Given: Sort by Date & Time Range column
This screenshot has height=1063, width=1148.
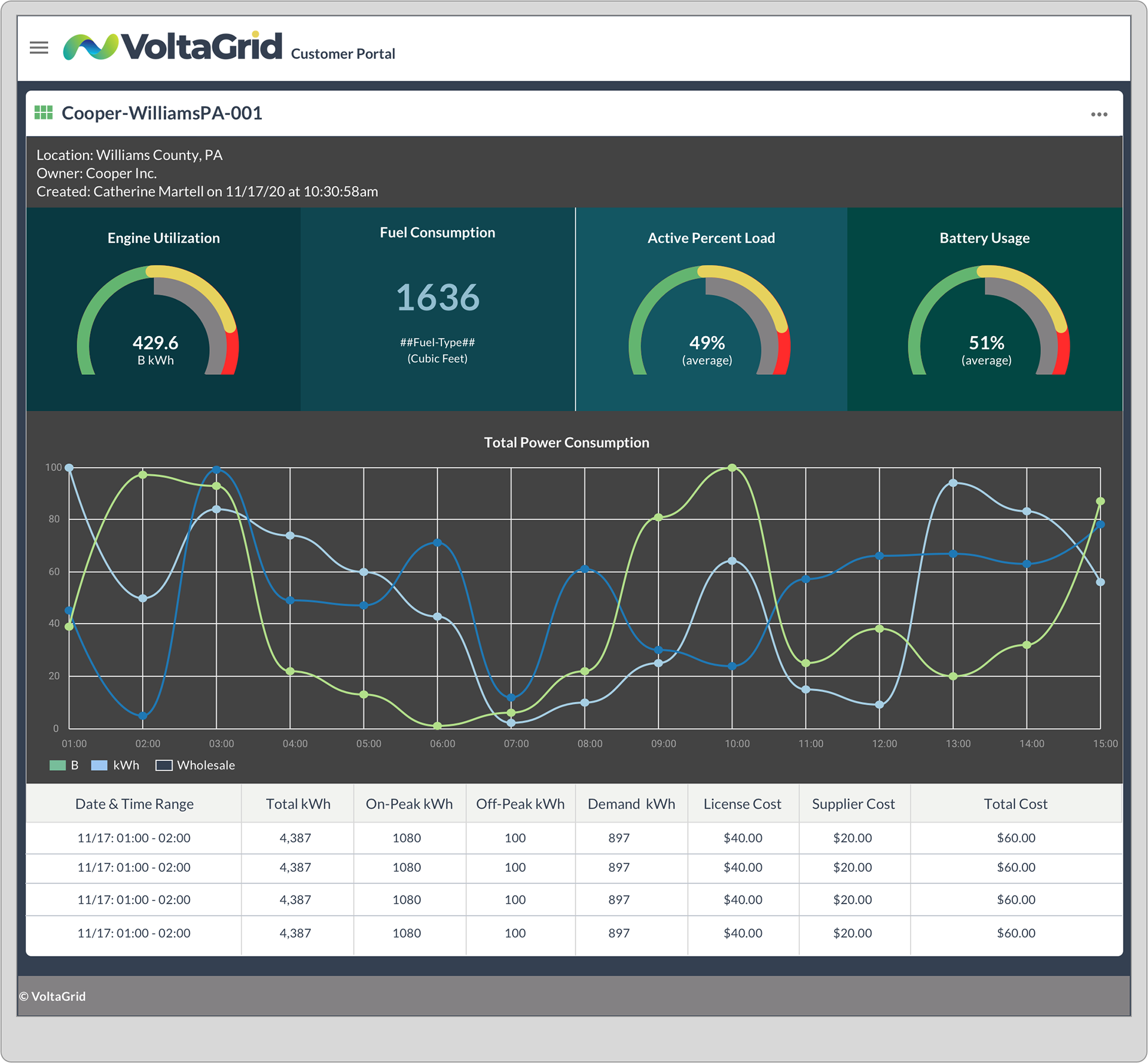Looking at the screenshot, I should point(134,804).
